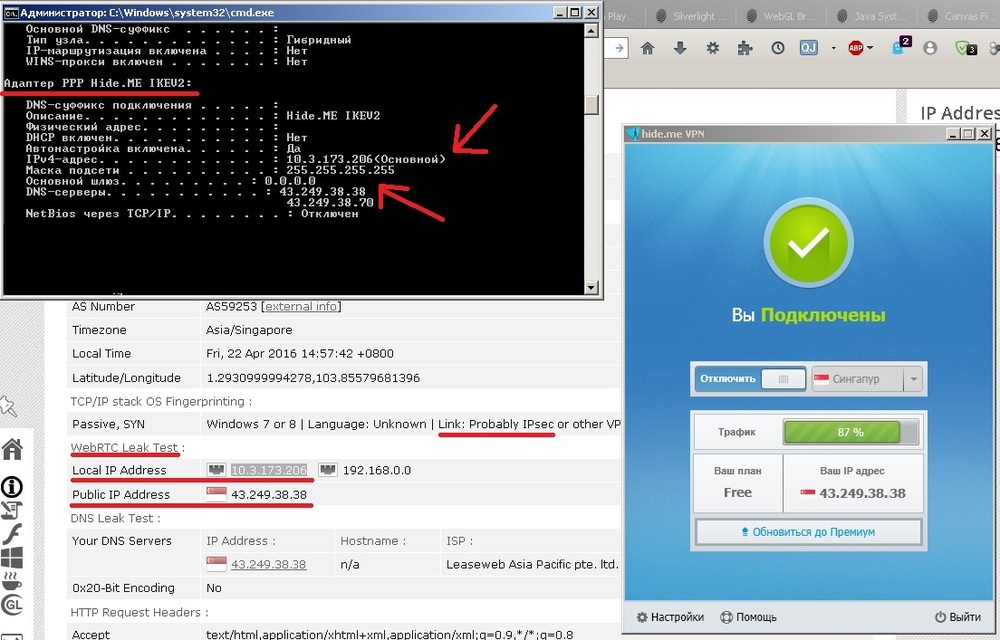1000x640 pixels.
Task: Click cmd window scrollbar up arrow
Action: (591, 30)
